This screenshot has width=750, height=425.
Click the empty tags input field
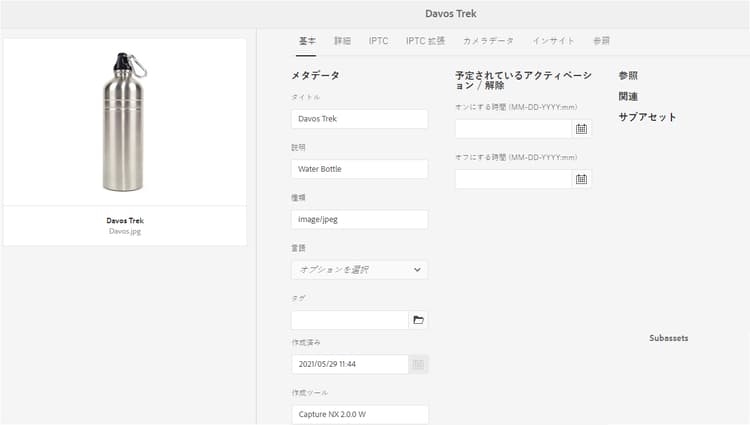pyautogui.click(x=350, y=320)
